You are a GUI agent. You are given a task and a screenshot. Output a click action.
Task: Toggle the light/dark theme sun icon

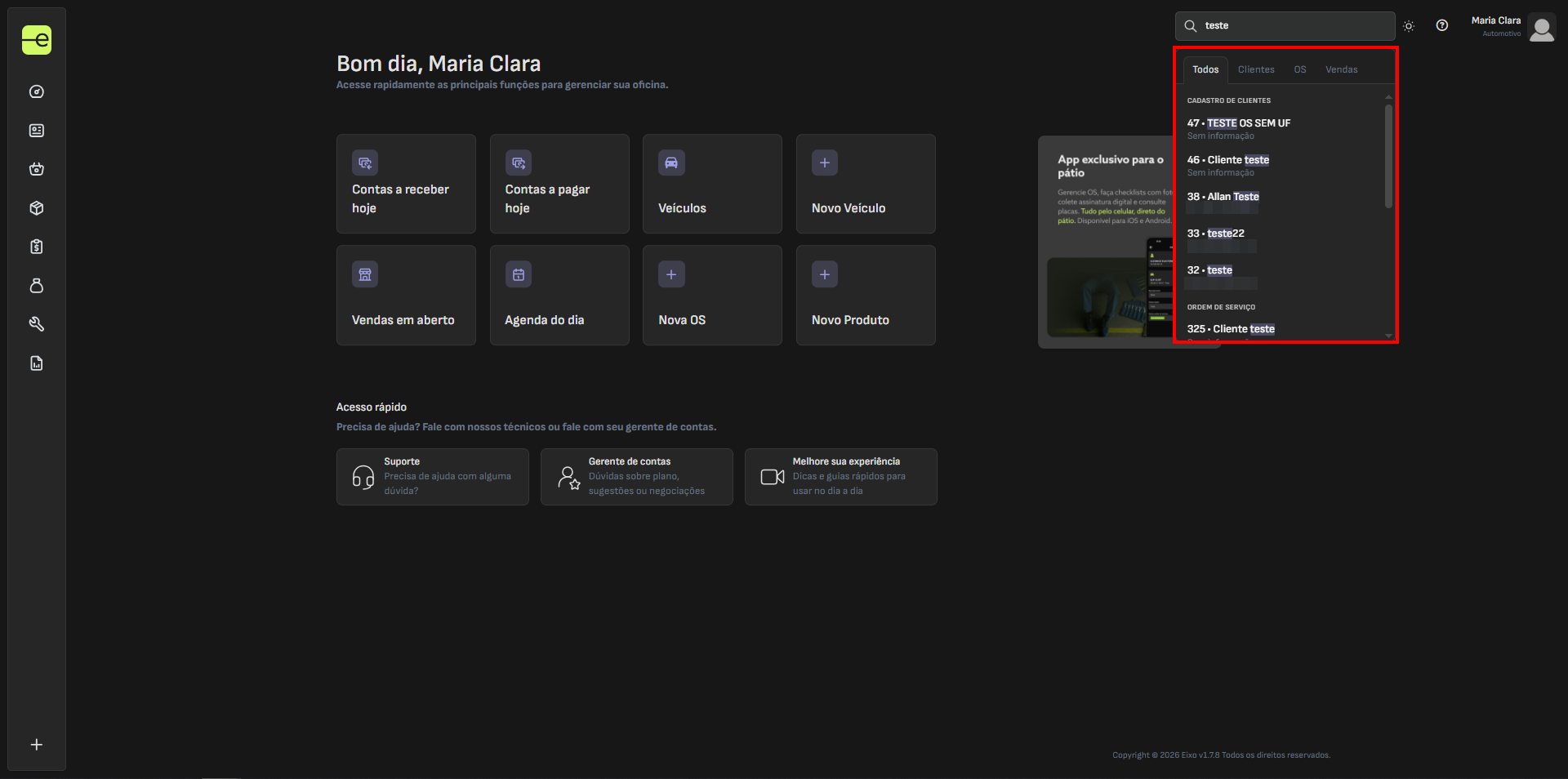pos(1409,26)
